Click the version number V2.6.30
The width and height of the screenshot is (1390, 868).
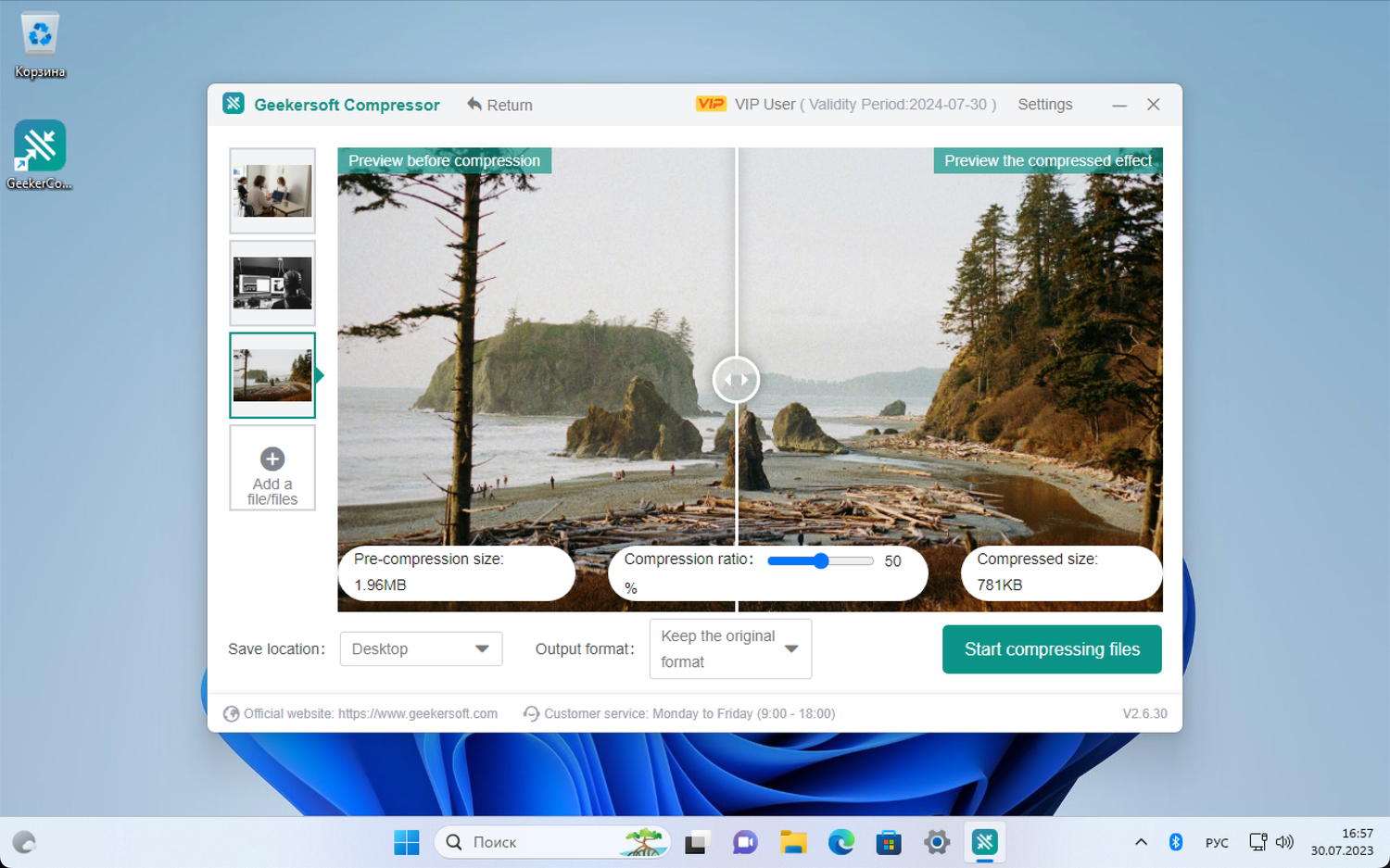tap(1144, 713)
